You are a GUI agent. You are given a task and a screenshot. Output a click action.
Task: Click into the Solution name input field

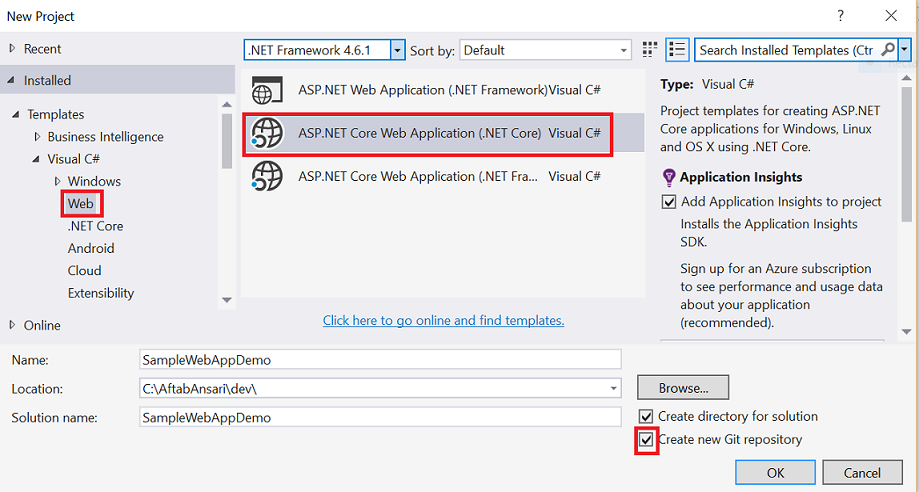pyautogui.click(x=380, y=418)
